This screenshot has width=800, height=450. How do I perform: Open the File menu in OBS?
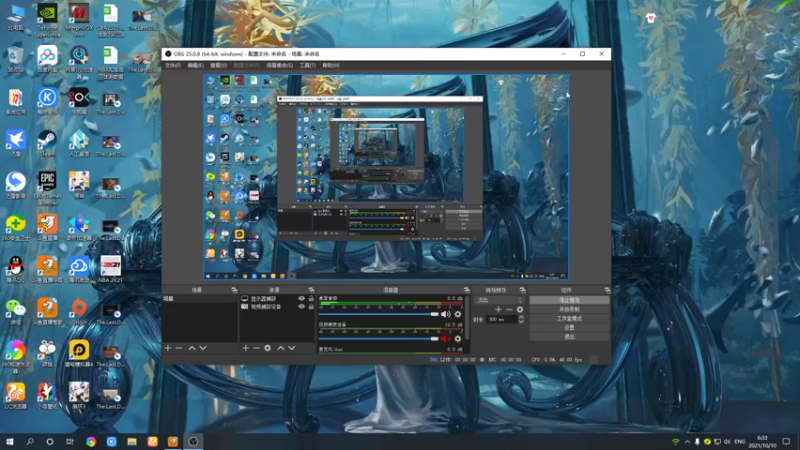(x=172, y=65)
